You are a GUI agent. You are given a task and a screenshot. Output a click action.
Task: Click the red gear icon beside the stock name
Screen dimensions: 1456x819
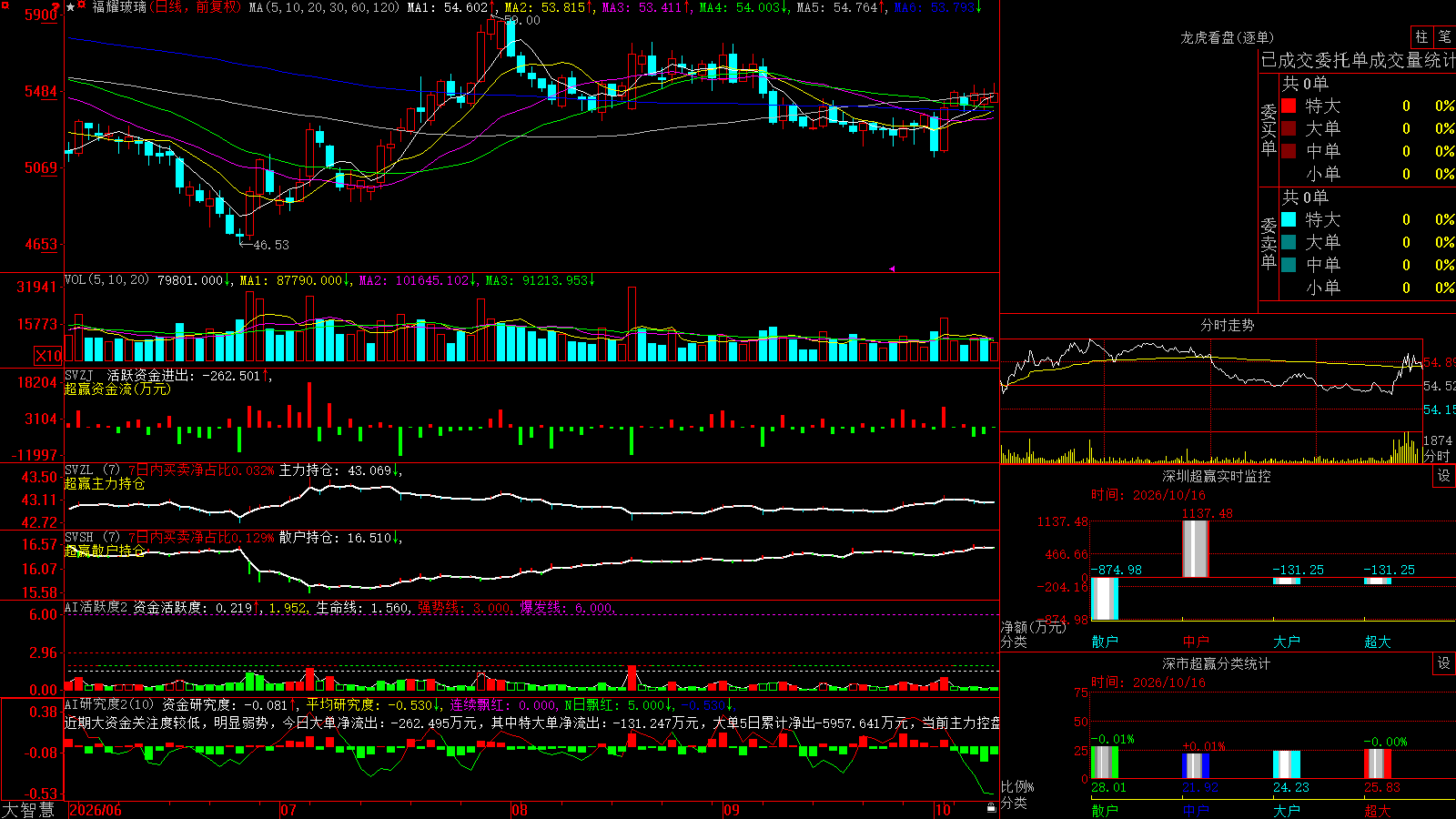[83, 6]
